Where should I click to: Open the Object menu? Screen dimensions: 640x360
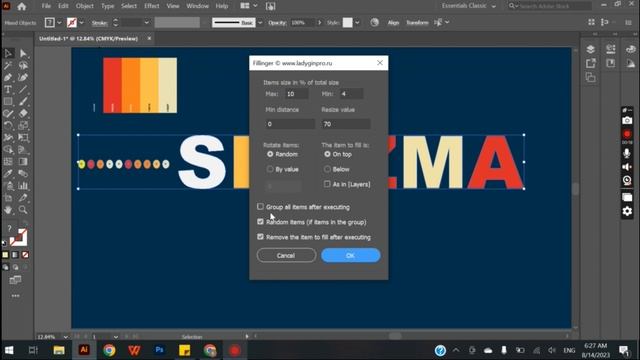(x=84, y=6)
